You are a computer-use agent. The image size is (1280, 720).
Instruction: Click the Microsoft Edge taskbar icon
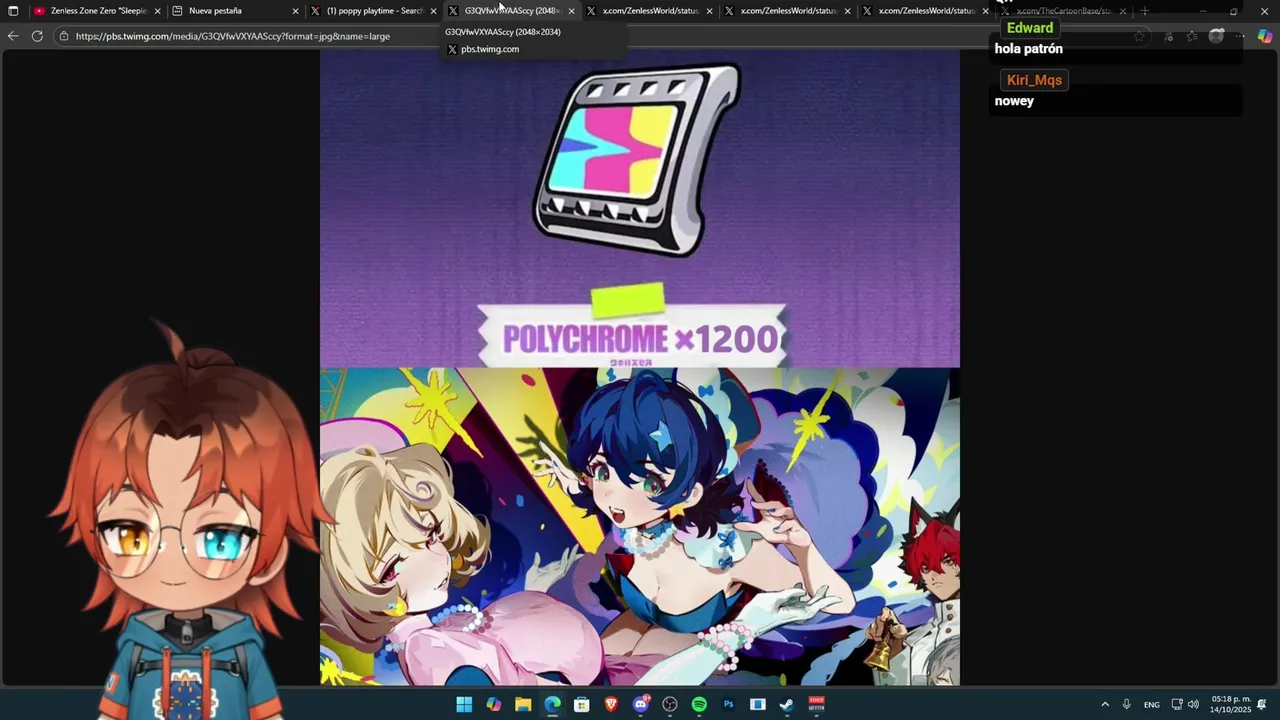coord(552,705)
